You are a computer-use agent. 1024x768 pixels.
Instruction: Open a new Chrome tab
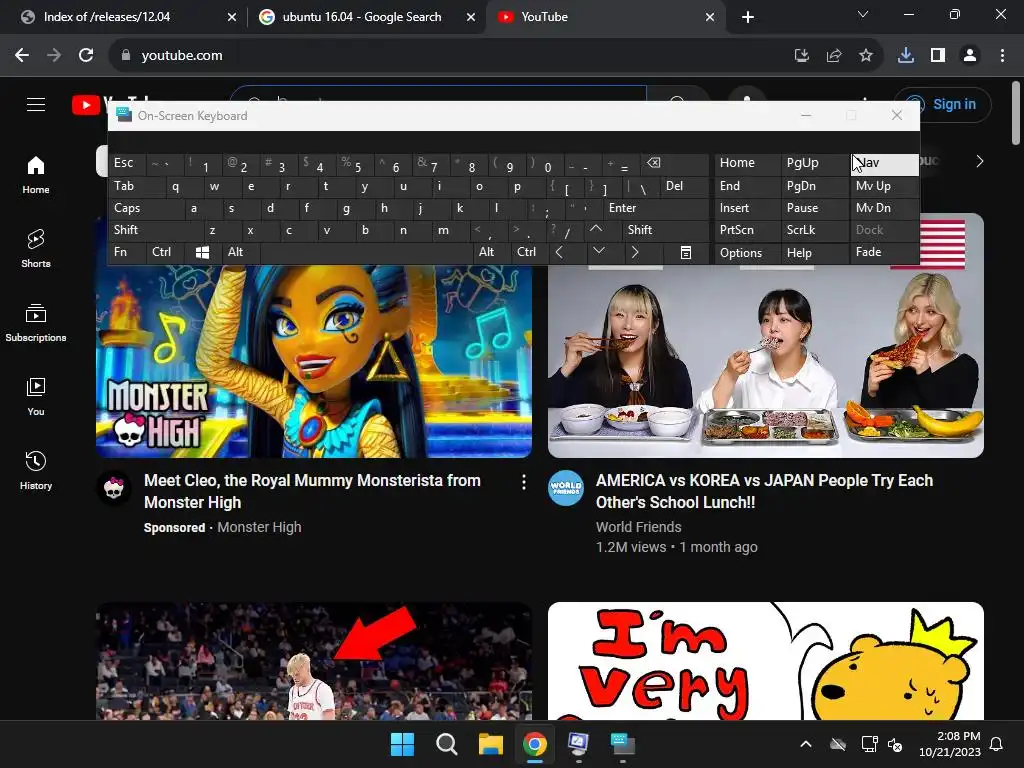[748, 17]
